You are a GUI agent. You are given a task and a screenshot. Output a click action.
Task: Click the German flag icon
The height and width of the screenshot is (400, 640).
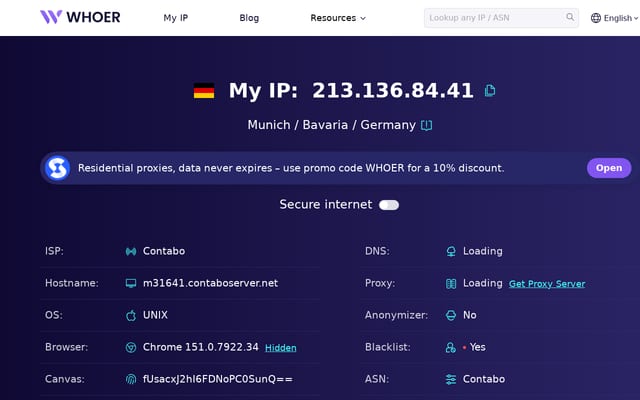coord(204,91)
